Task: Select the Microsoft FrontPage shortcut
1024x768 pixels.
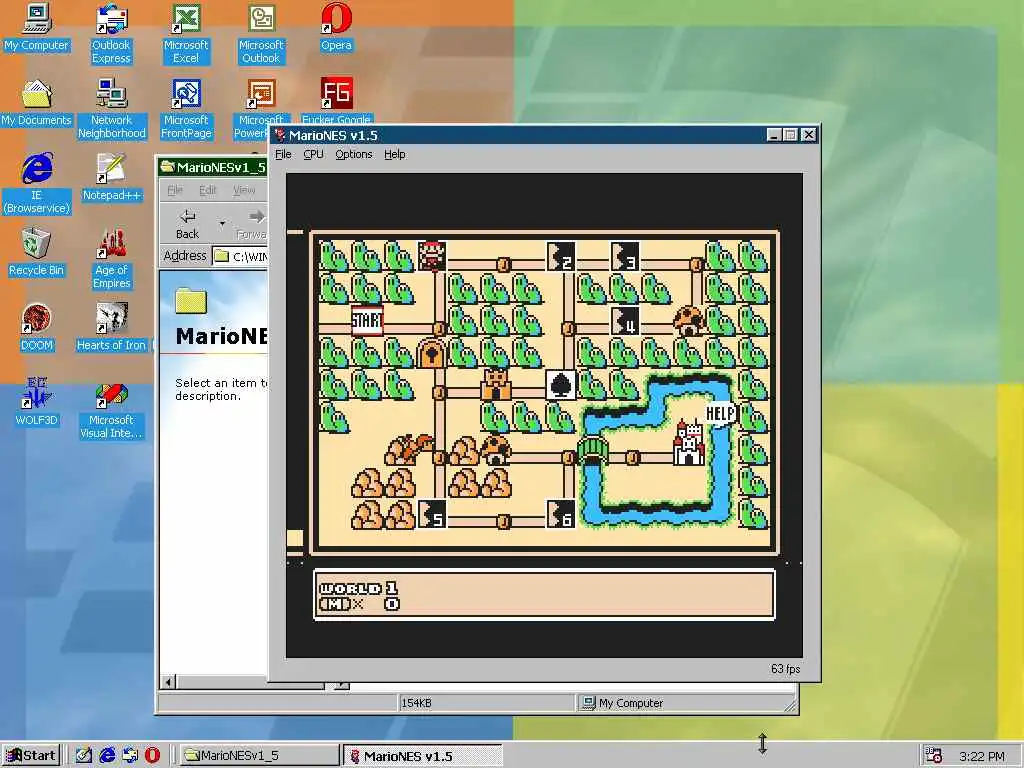Action: 186,109
